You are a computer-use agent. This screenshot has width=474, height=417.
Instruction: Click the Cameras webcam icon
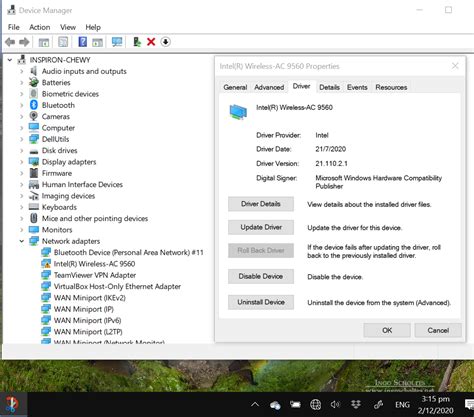[x=33, y=116]
